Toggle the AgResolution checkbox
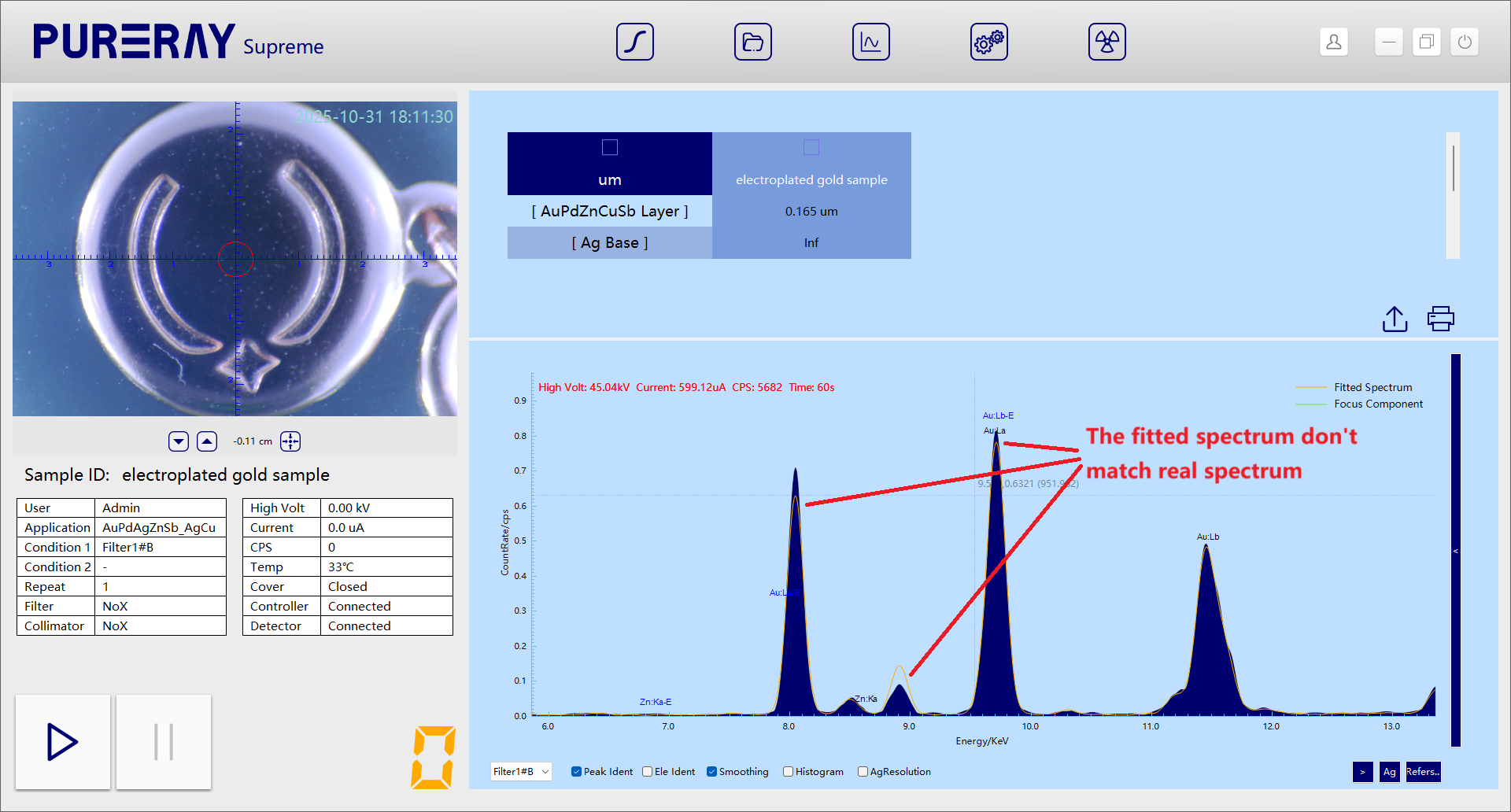1511x812 pixels. tap(863, 772)
